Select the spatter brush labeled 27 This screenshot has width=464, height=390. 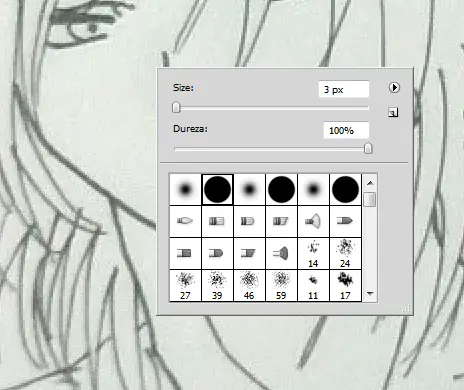point(185,286)
